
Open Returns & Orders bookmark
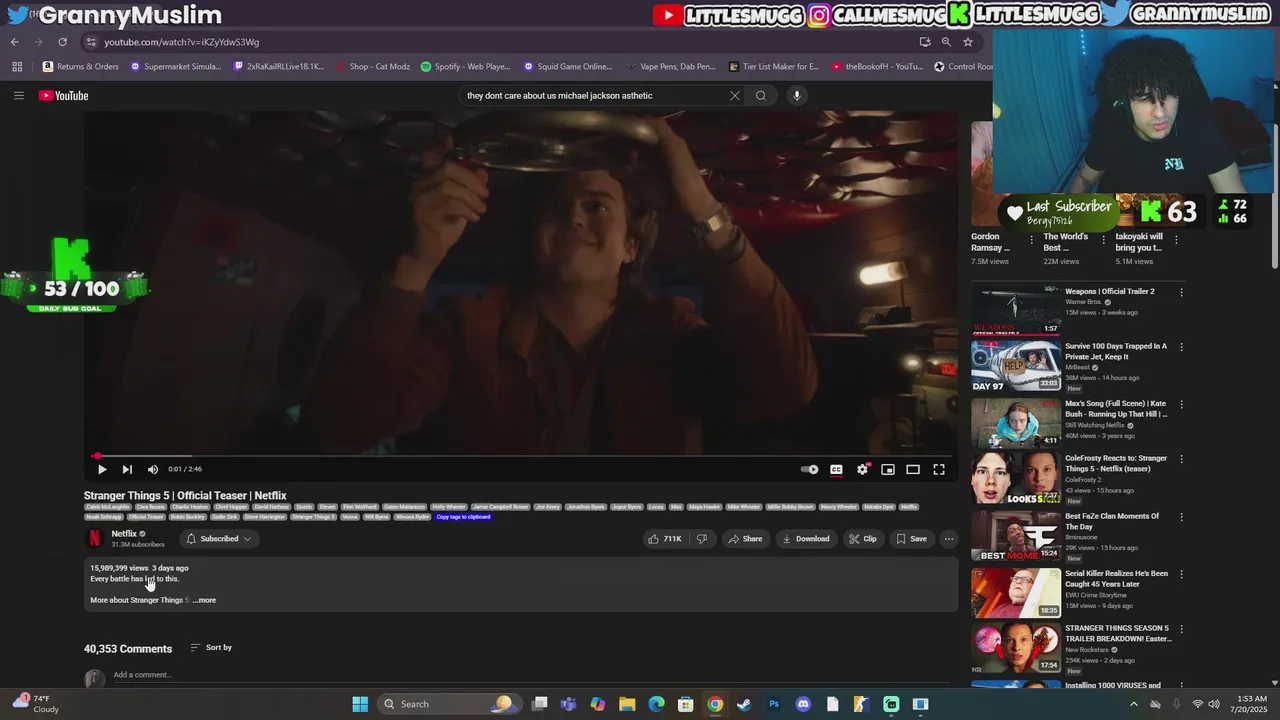click(80, 67)
